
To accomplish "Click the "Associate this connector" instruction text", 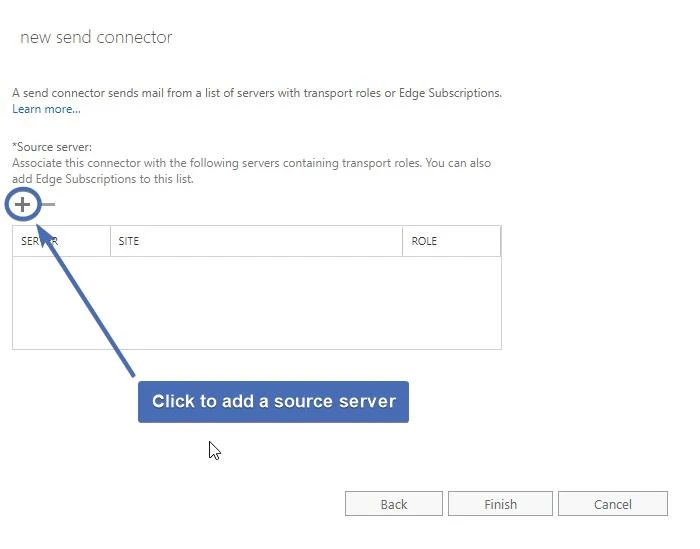I will pos(251,163).
